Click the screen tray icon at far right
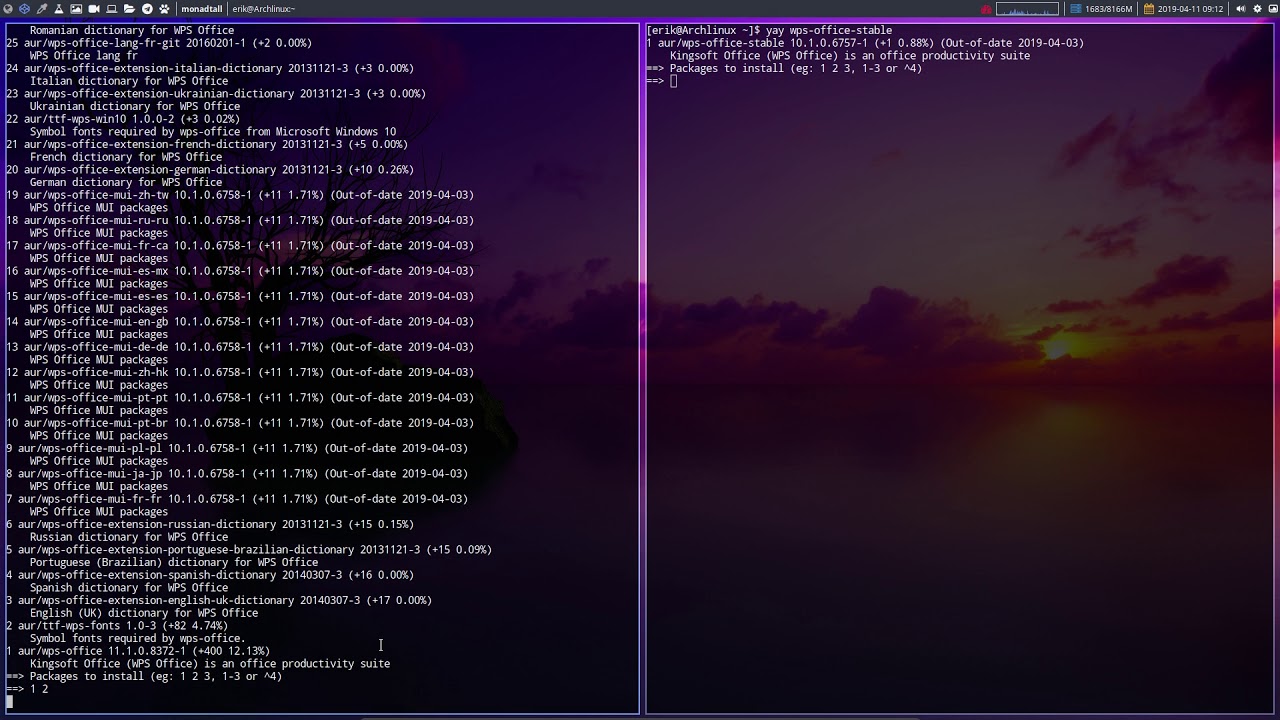The width and height of the screenshot is (1280, 720). click(1273, 9)
